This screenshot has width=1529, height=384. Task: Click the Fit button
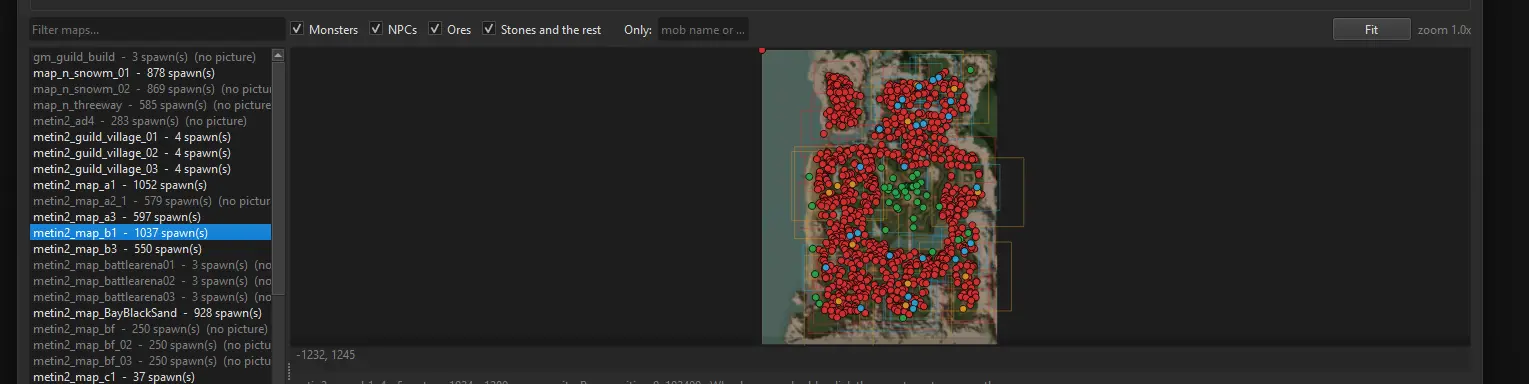1371,30
